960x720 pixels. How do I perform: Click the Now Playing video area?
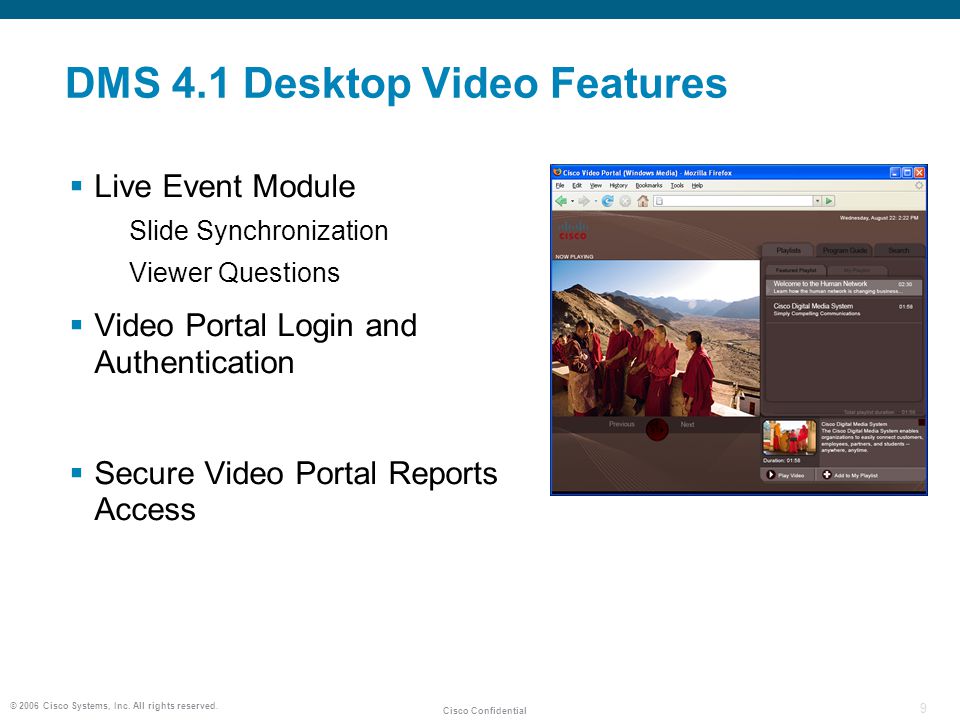[656, 338]
